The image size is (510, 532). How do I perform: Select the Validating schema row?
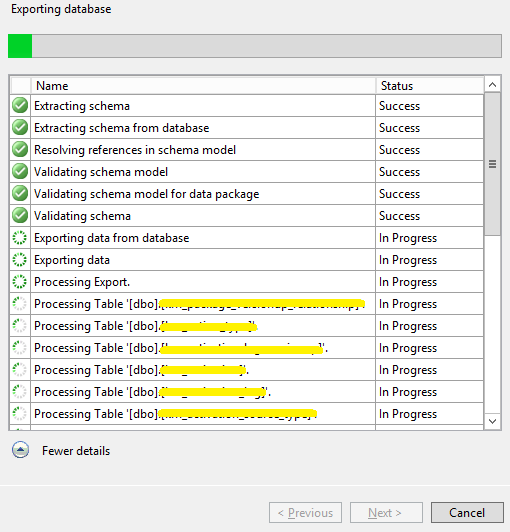pos(247,216)
